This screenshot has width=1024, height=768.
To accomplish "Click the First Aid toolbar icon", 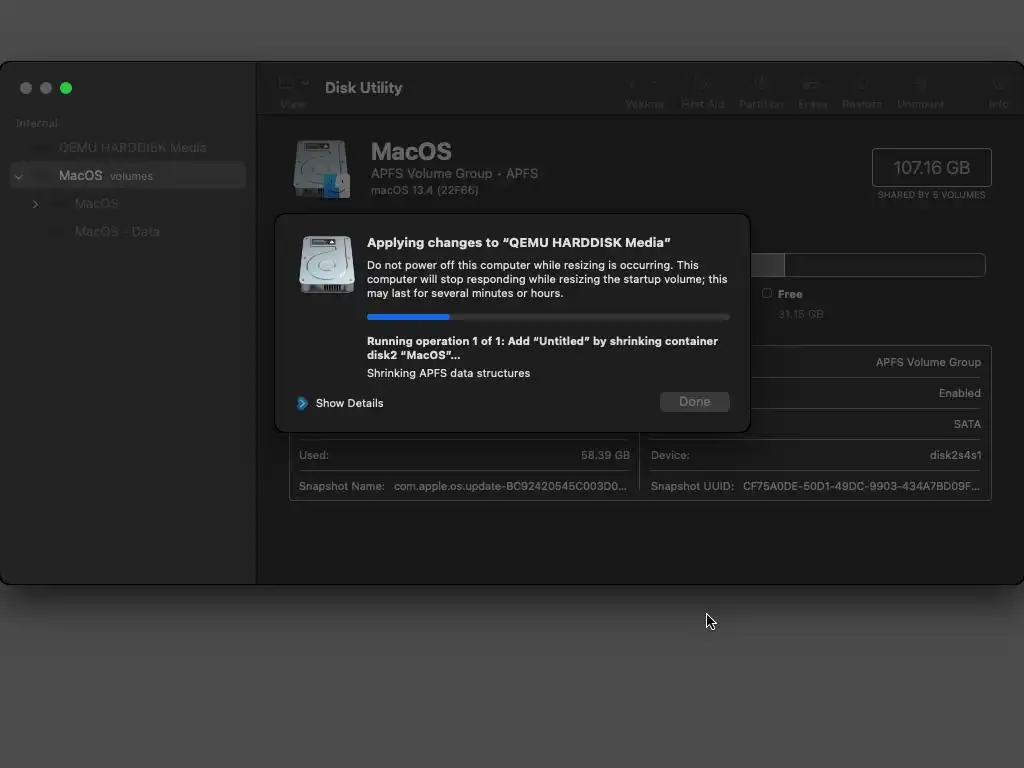I will point(702,84).
